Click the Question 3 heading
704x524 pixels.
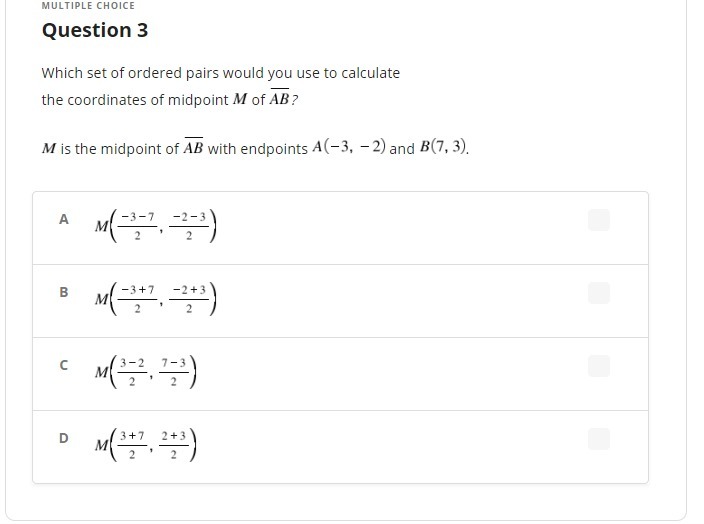point(95,31)
